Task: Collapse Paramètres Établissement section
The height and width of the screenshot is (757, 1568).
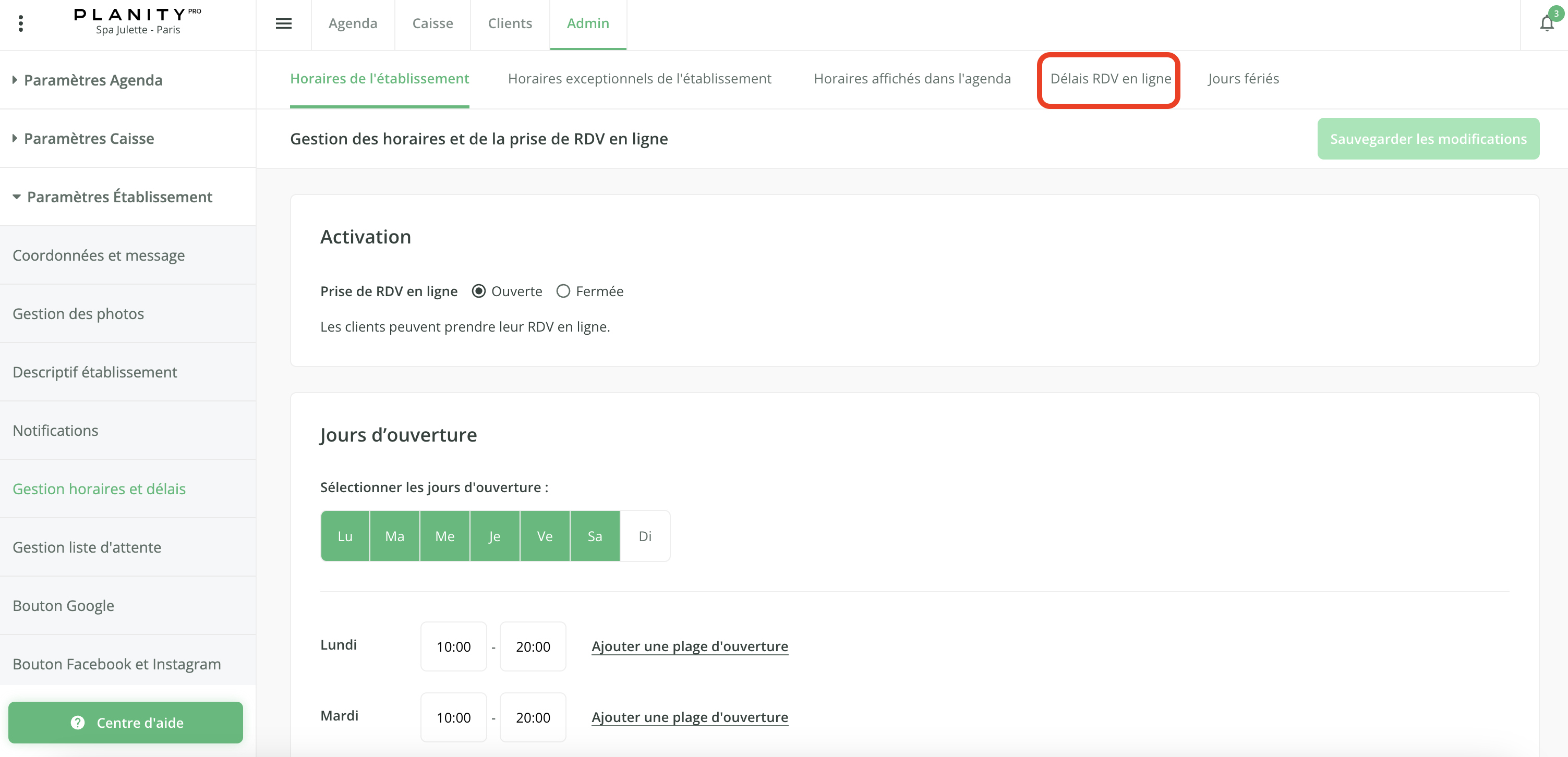Action: 119,197
